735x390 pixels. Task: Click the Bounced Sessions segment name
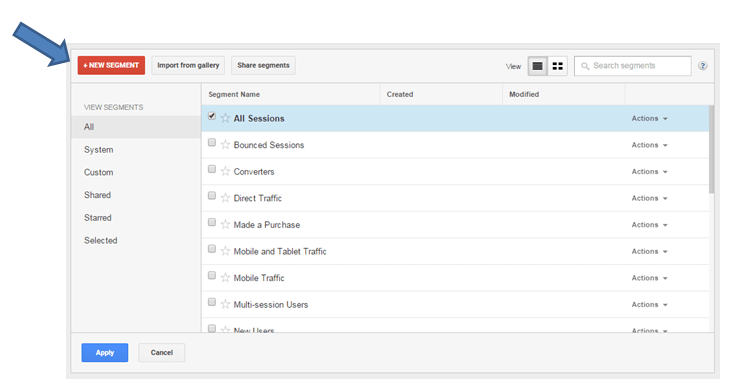269,145
